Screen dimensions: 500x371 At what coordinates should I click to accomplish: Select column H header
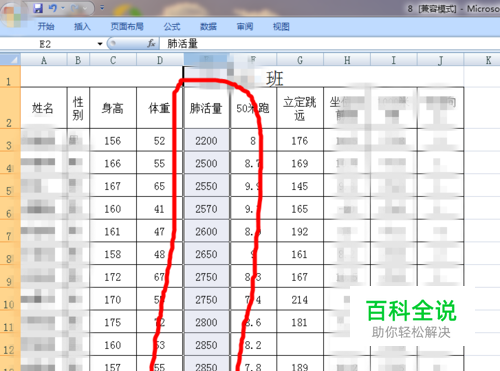[x=347, y=60]
